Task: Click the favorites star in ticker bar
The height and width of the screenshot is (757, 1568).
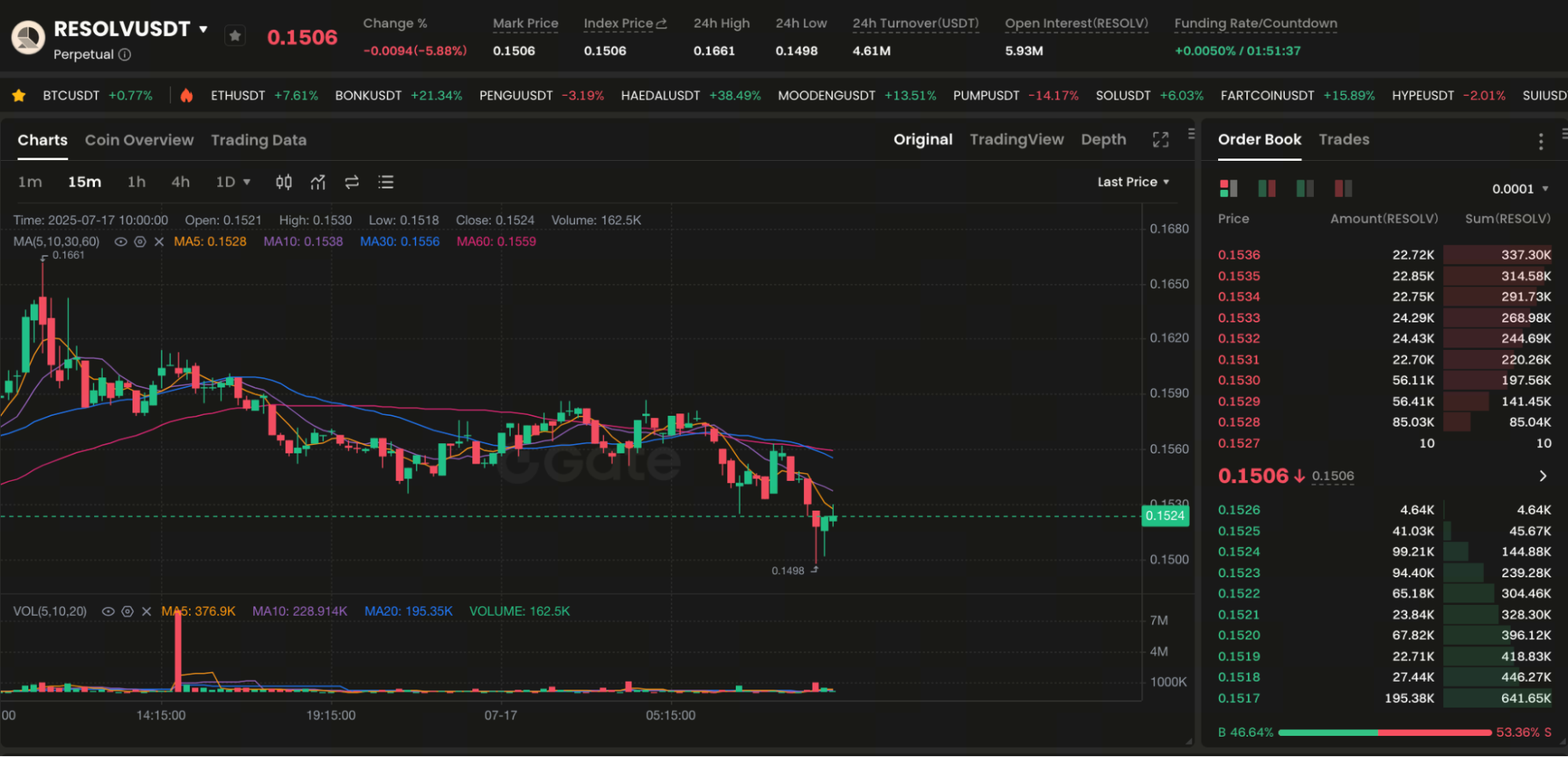Action: point(19,96)
